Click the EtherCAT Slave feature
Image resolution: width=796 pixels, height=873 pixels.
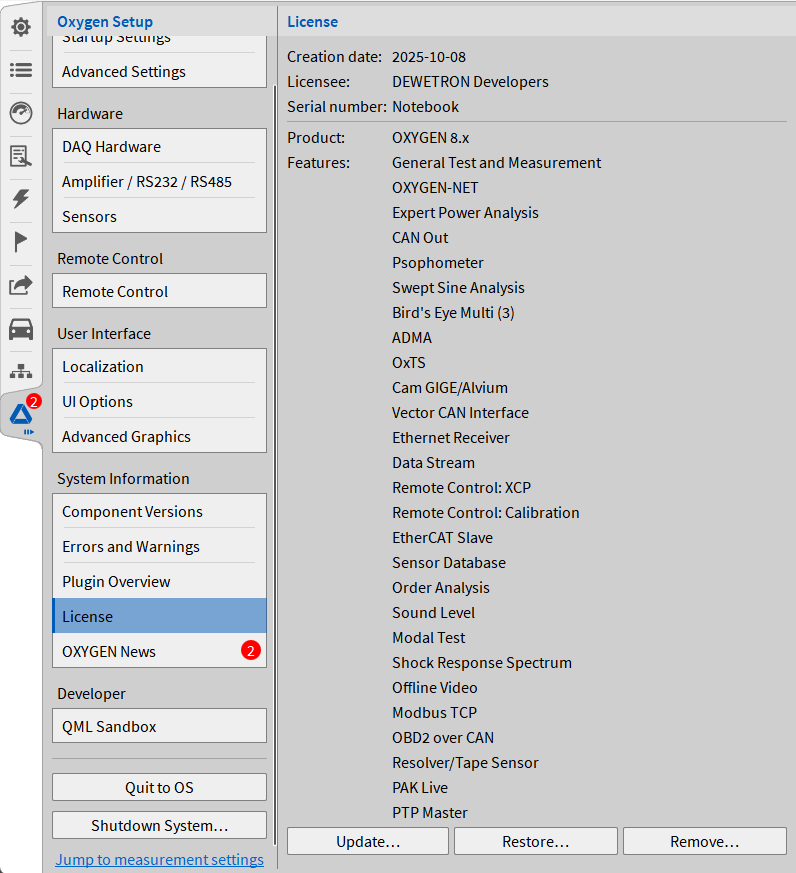(x=442, y=538)
